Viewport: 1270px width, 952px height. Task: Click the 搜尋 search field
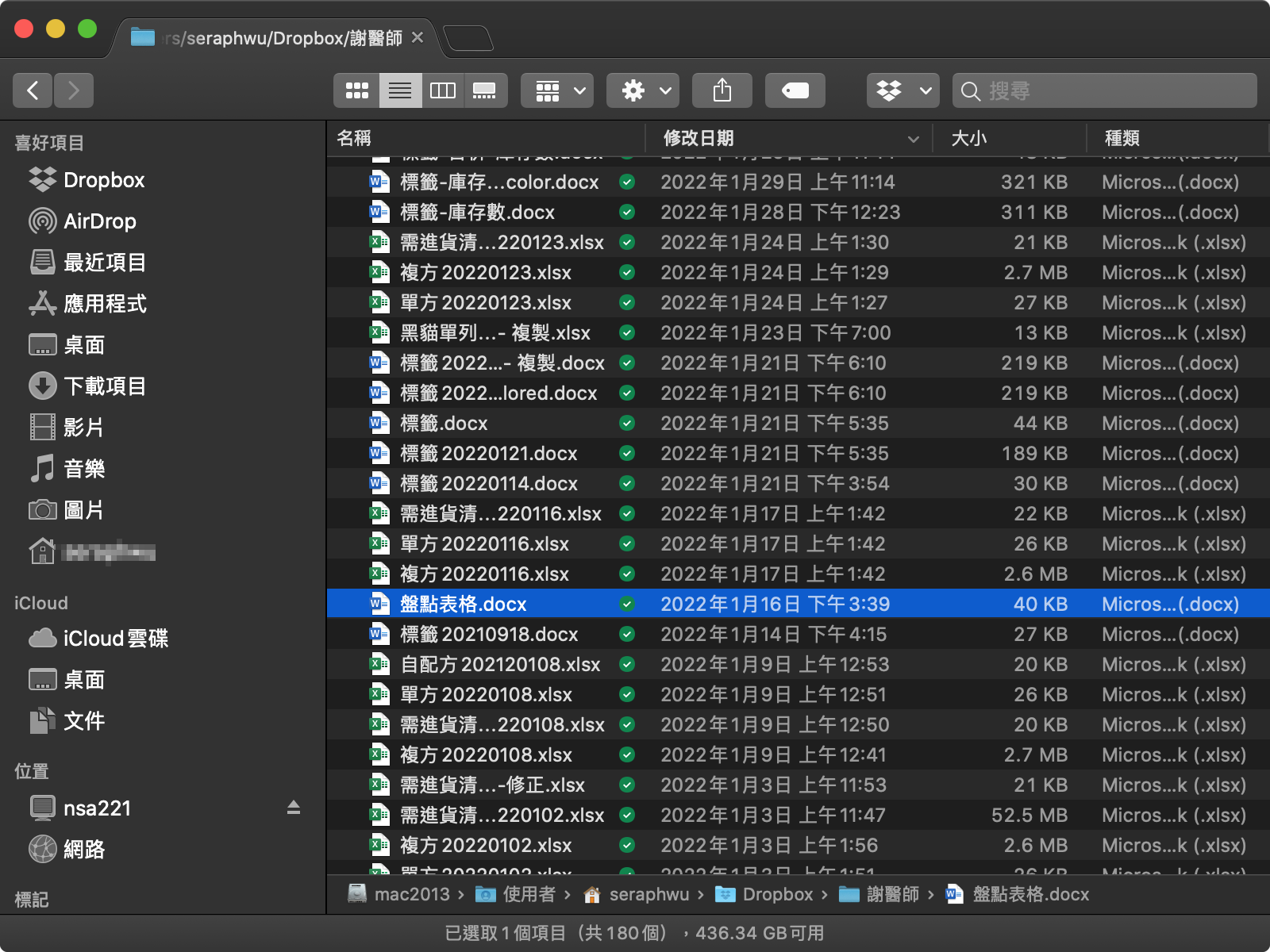(1111, 90)
